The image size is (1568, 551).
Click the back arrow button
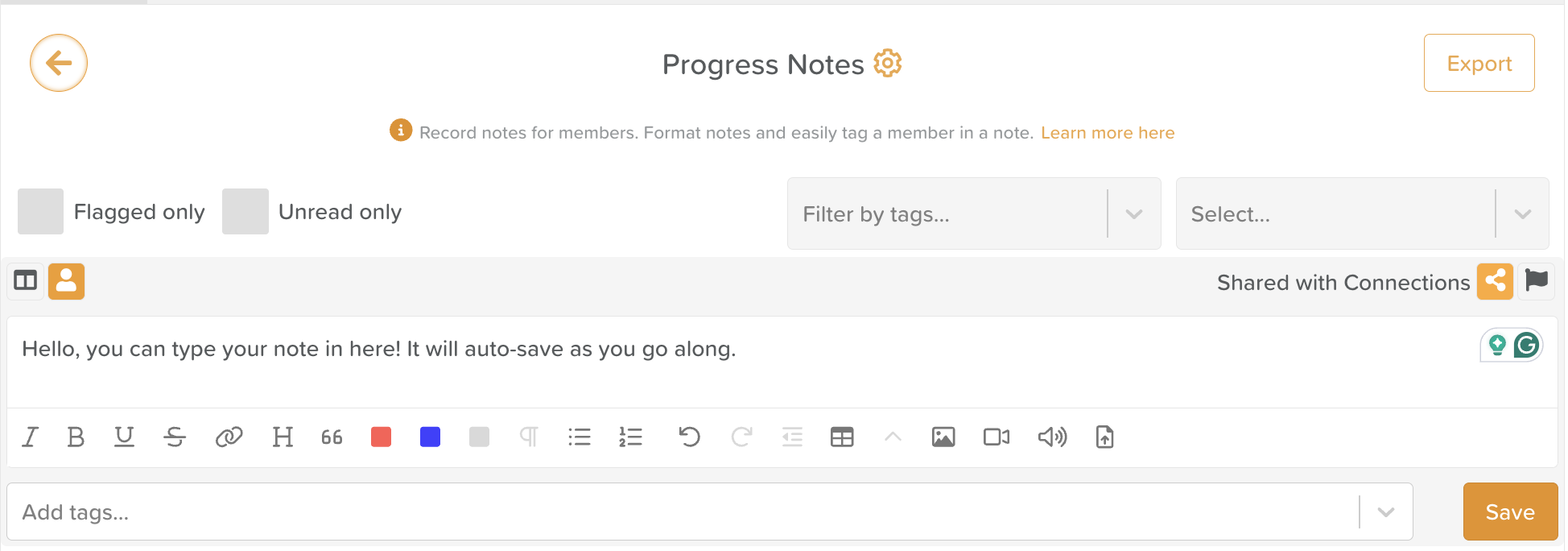tap(59, 63)
